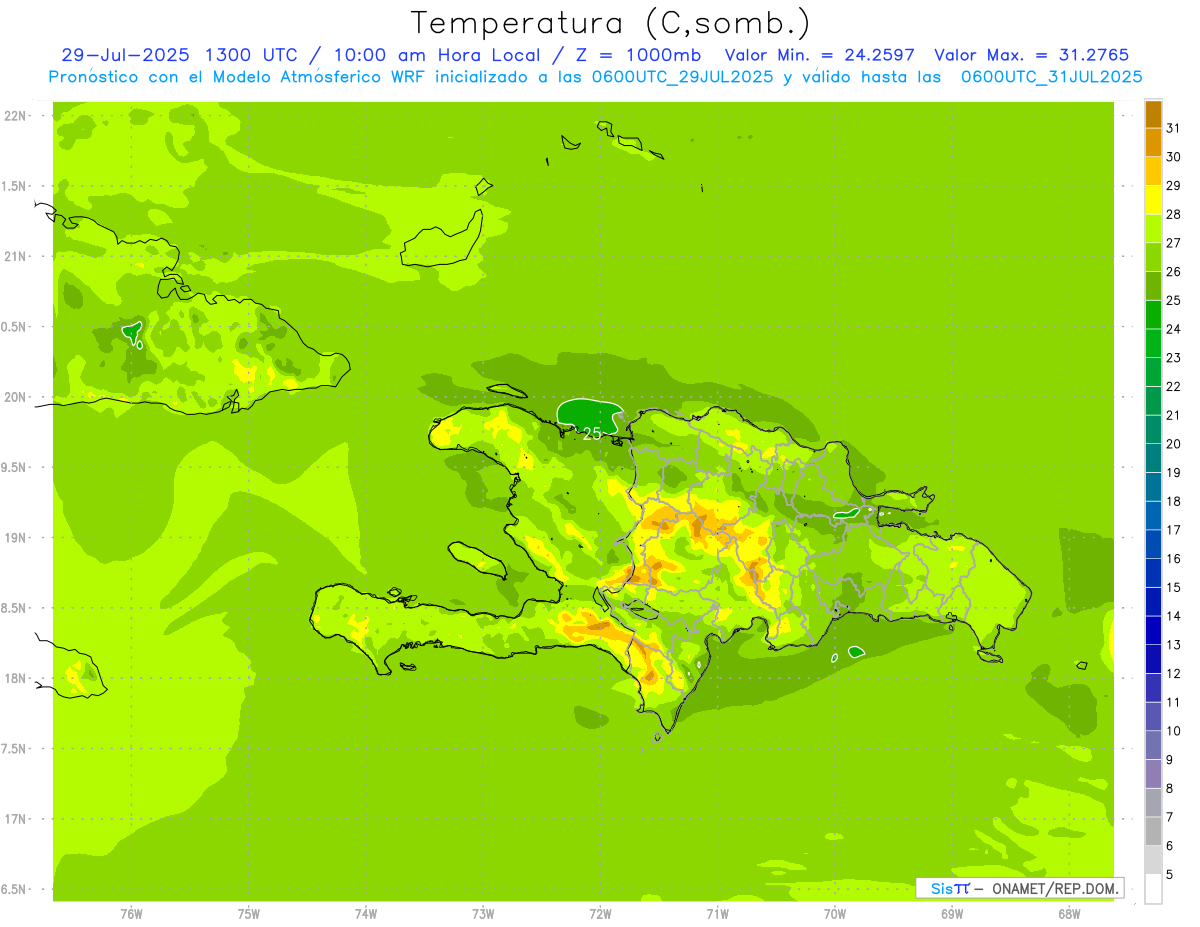This screenshot has width=1200, height=927.
Task: Click the green legend swatch between 24 and 25
Action: (1153, 314)
